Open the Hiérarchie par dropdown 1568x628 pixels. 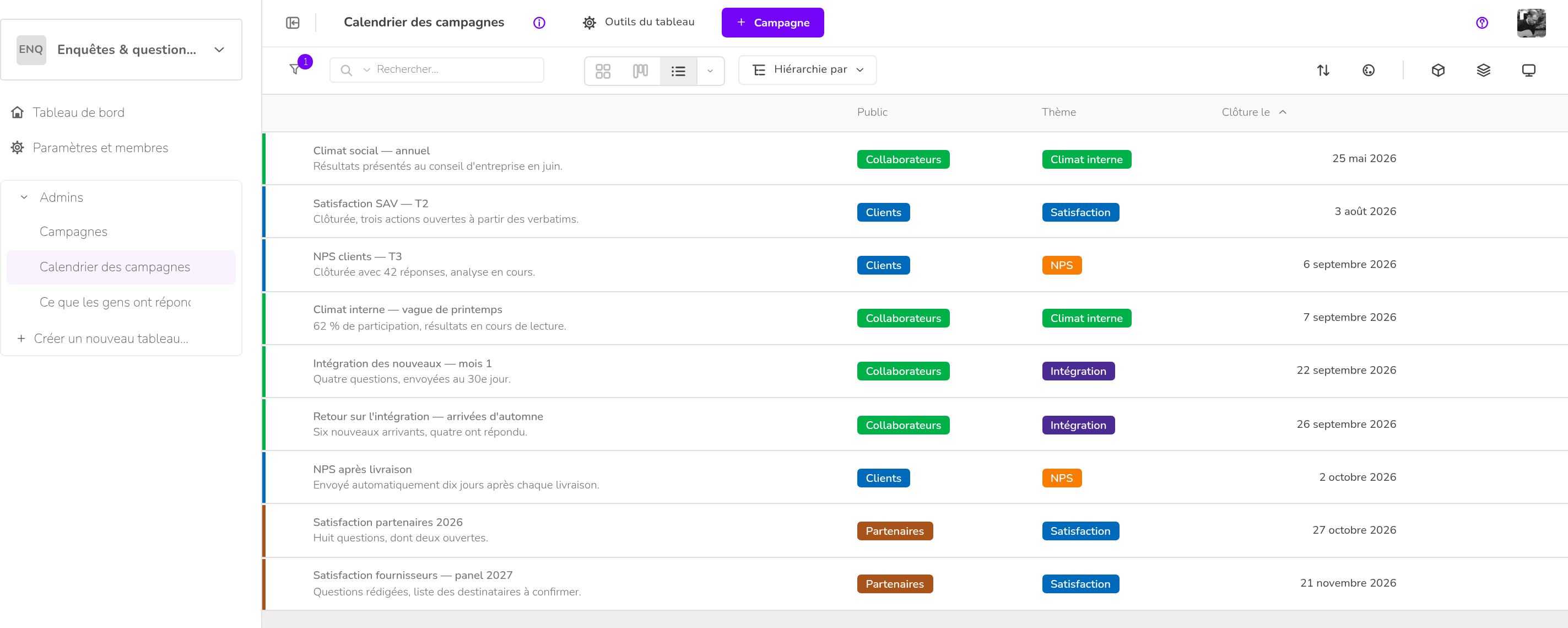point(807,70)
